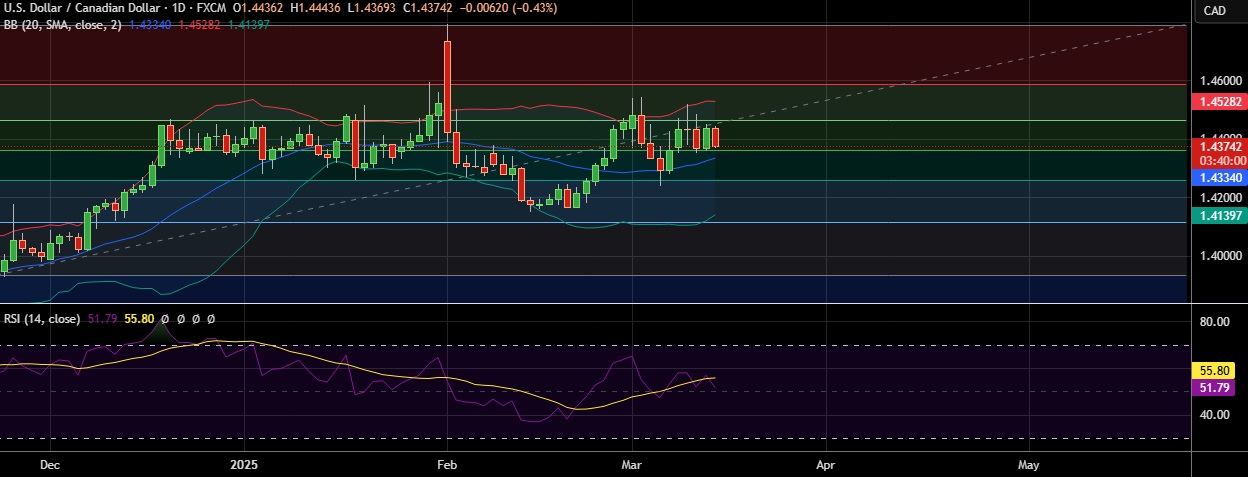Click the red BB upper value 1.45282 in legend

200,24
